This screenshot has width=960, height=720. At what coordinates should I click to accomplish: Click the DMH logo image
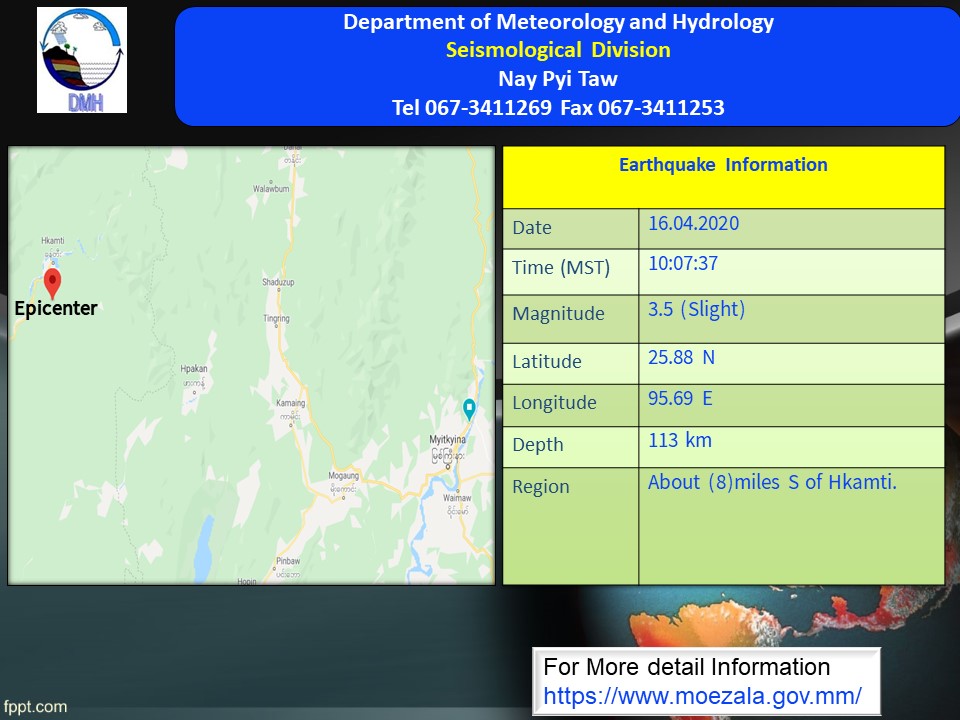point(82,60)
